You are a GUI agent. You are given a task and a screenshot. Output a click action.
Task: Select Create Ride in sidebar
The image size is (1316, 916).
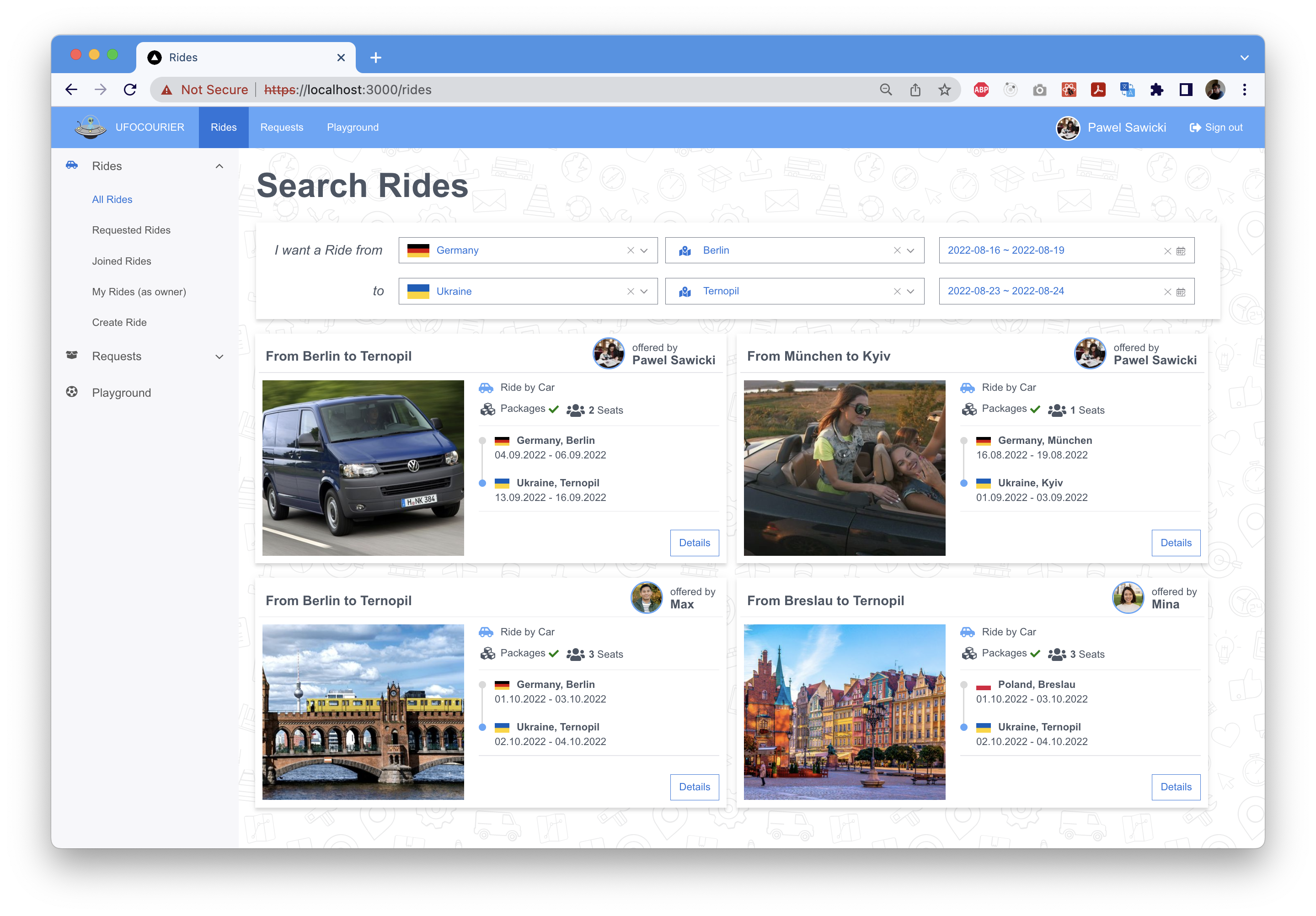(x=119, y=323)
